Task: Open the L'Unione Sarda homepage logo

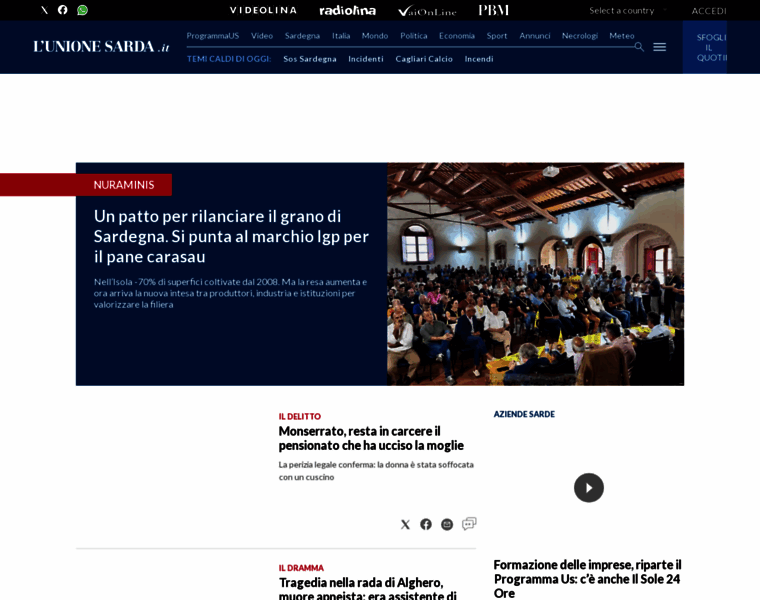Action: pyautogui.click(x=101, y=47)
